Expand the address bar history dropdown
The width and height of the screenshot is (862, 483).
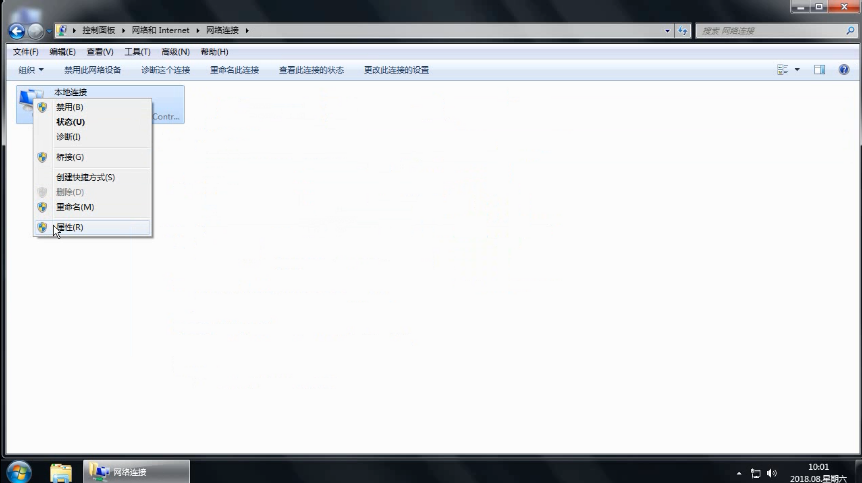click(668, 31)
